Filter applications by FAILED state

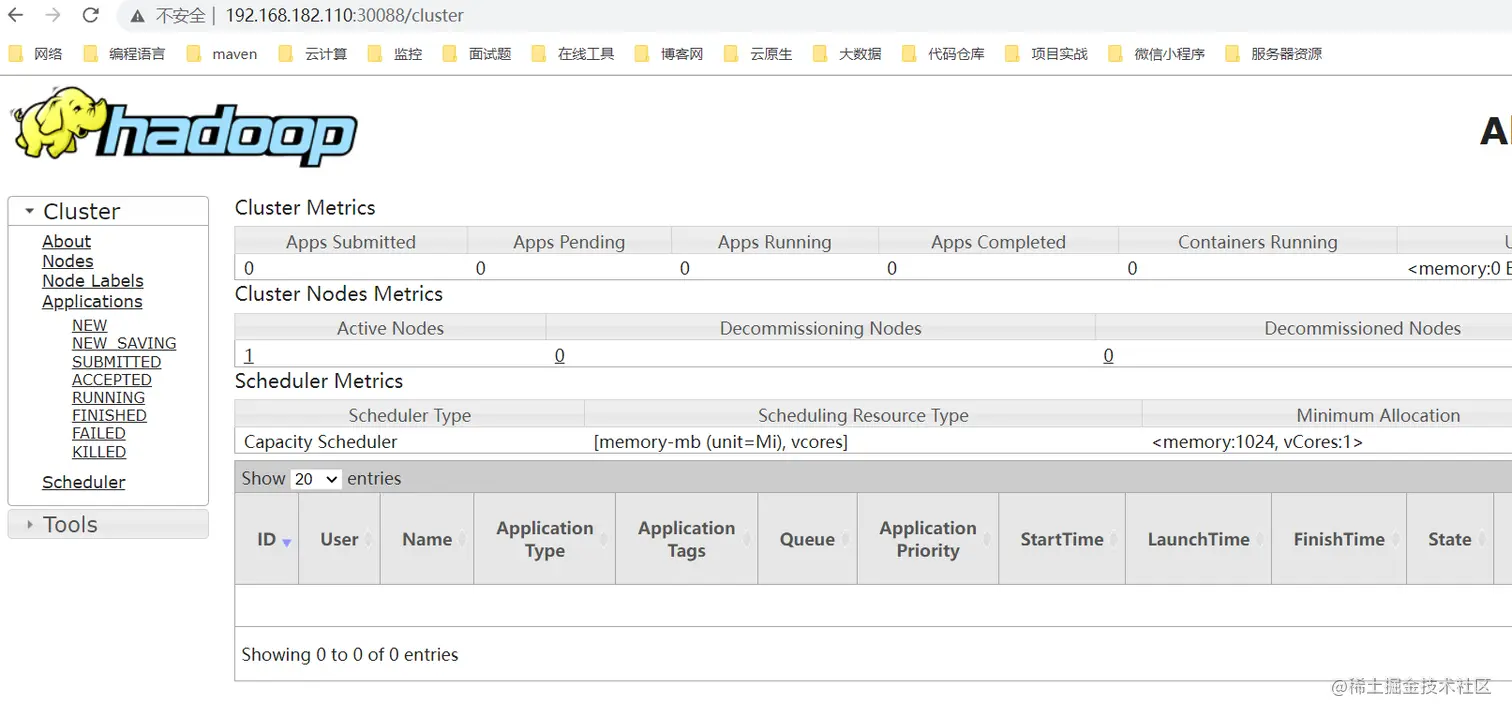tap(99, 434)
